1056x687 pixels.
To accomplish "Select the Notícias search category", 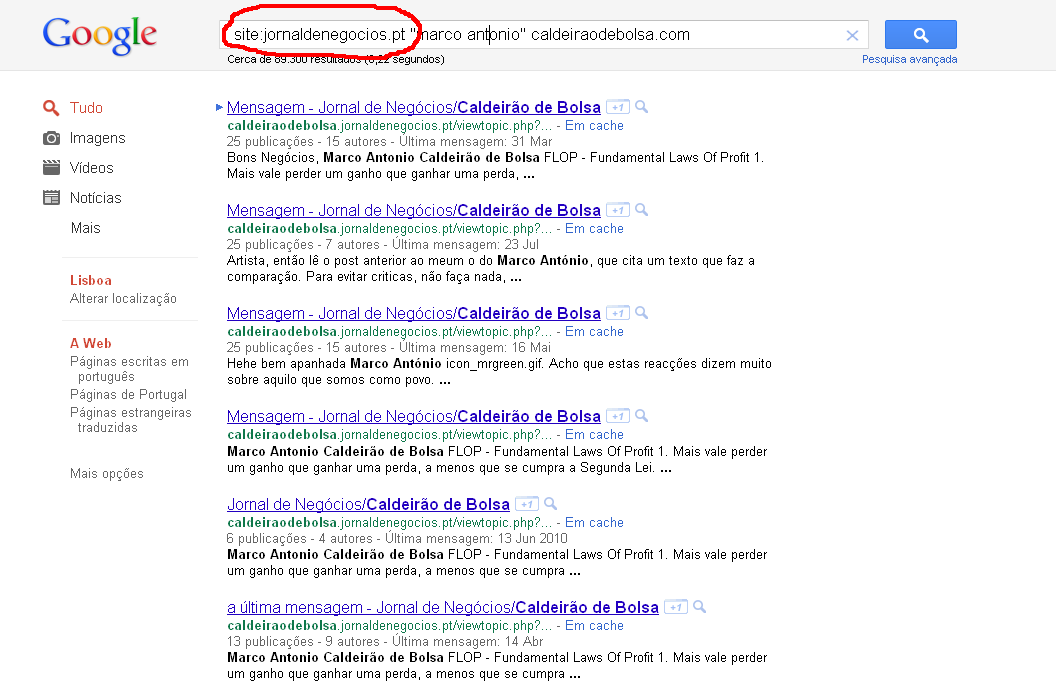I will click(96, 198).
